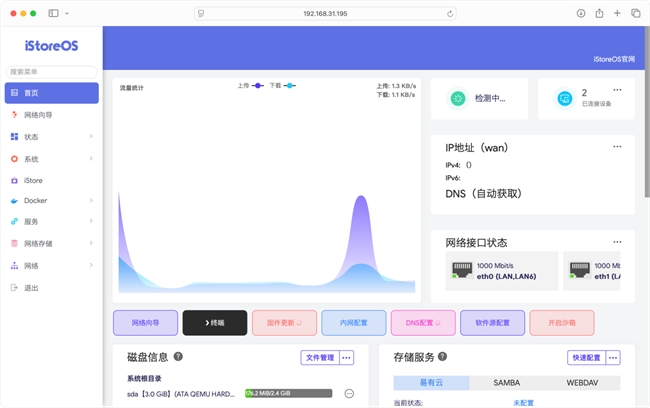The image size is (650, 408).
Task: Open the more menu beside 文件管理
Action: (347, 357)
